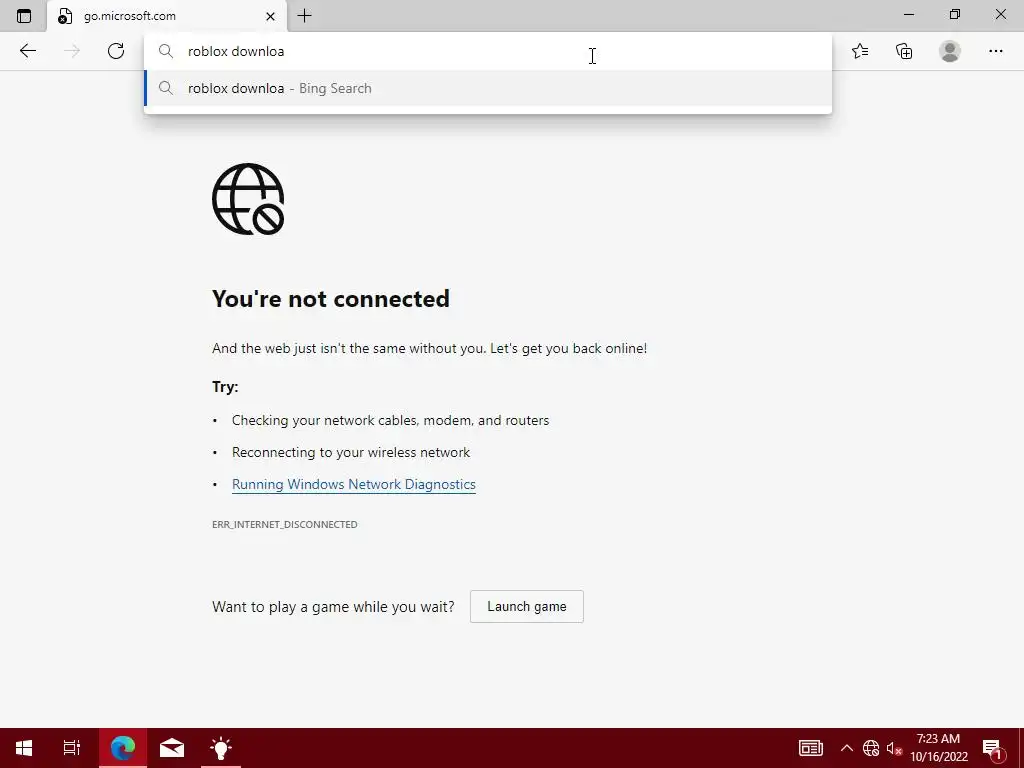
Task: Open the tab actions menu icon
Action: (x=24, y=16)
